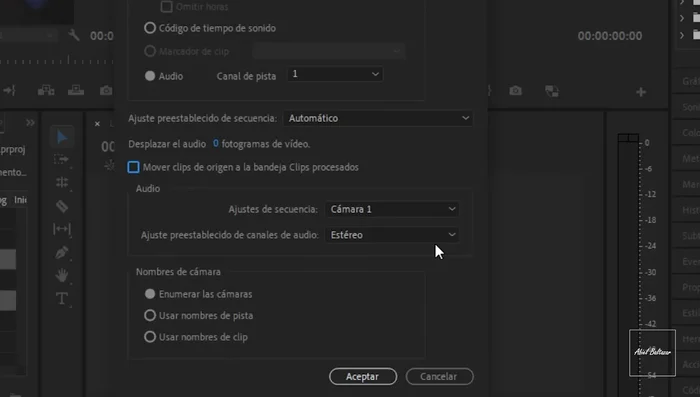Select the .prproj item in Project panel
Screen dimensions: 700x397
[12, 149]
